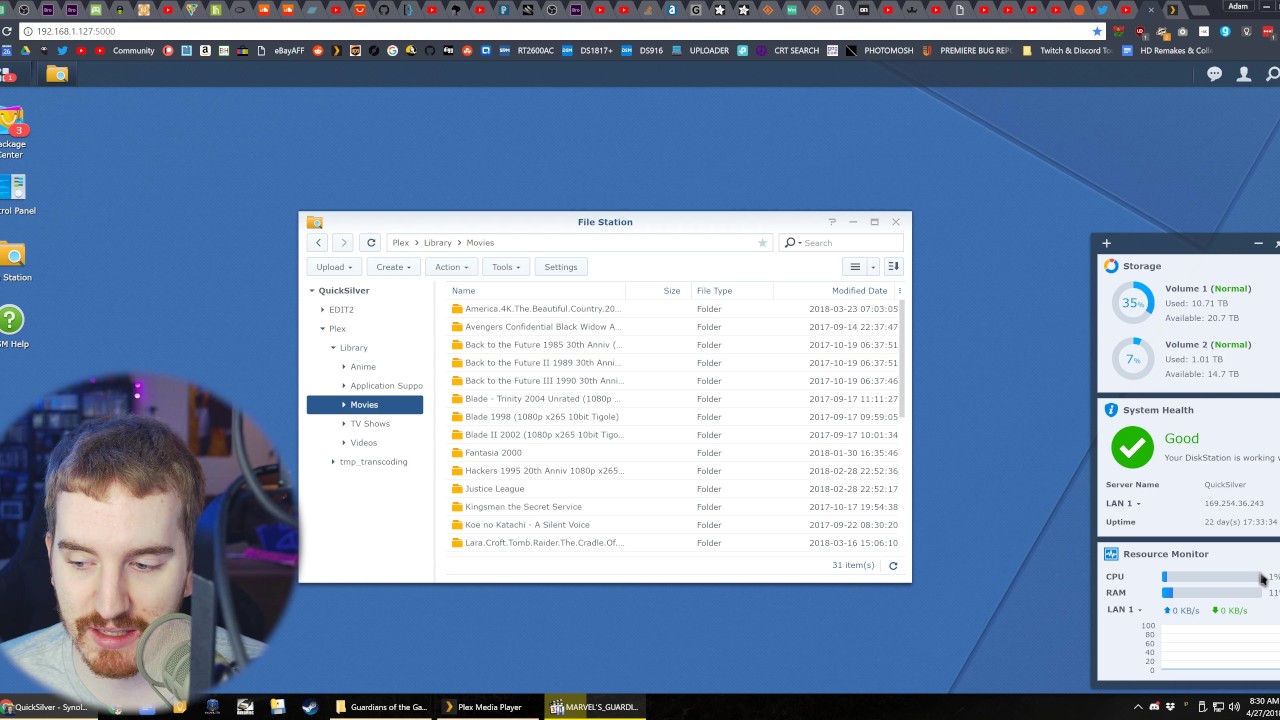Expand the view mode dropdown arrow
1280x720 pixels.
[x=873, y=267]
